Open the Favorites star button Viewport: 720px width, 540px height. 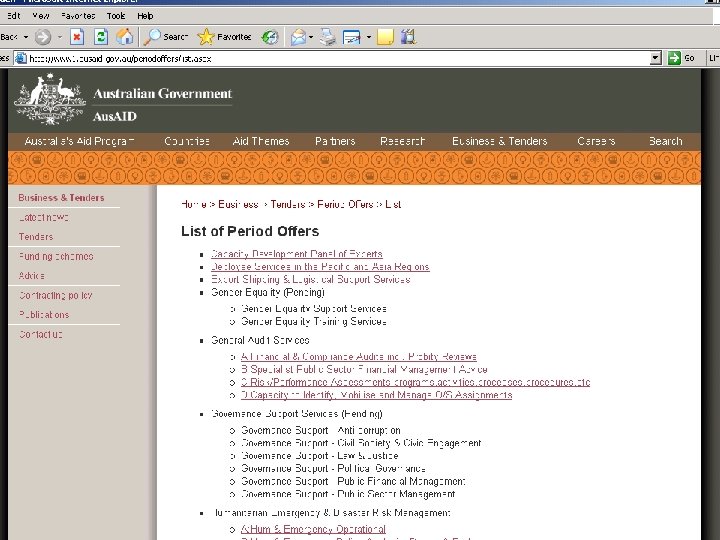point(225,37)
